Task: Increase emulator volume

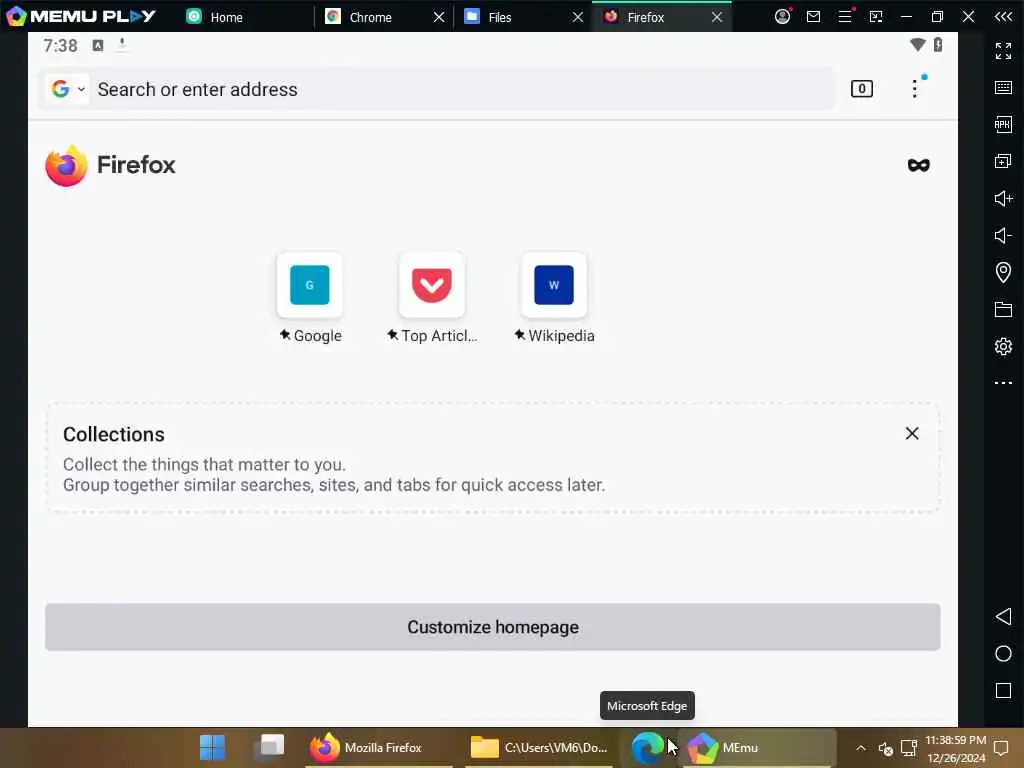Action: point(1003,199)
